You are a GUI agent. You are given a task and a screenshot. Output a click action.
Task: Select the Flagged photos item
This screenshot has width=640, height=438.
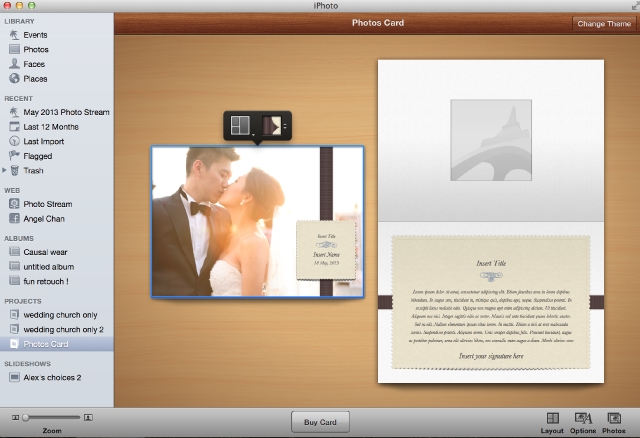pyautogui.click(x=38, y=156)
